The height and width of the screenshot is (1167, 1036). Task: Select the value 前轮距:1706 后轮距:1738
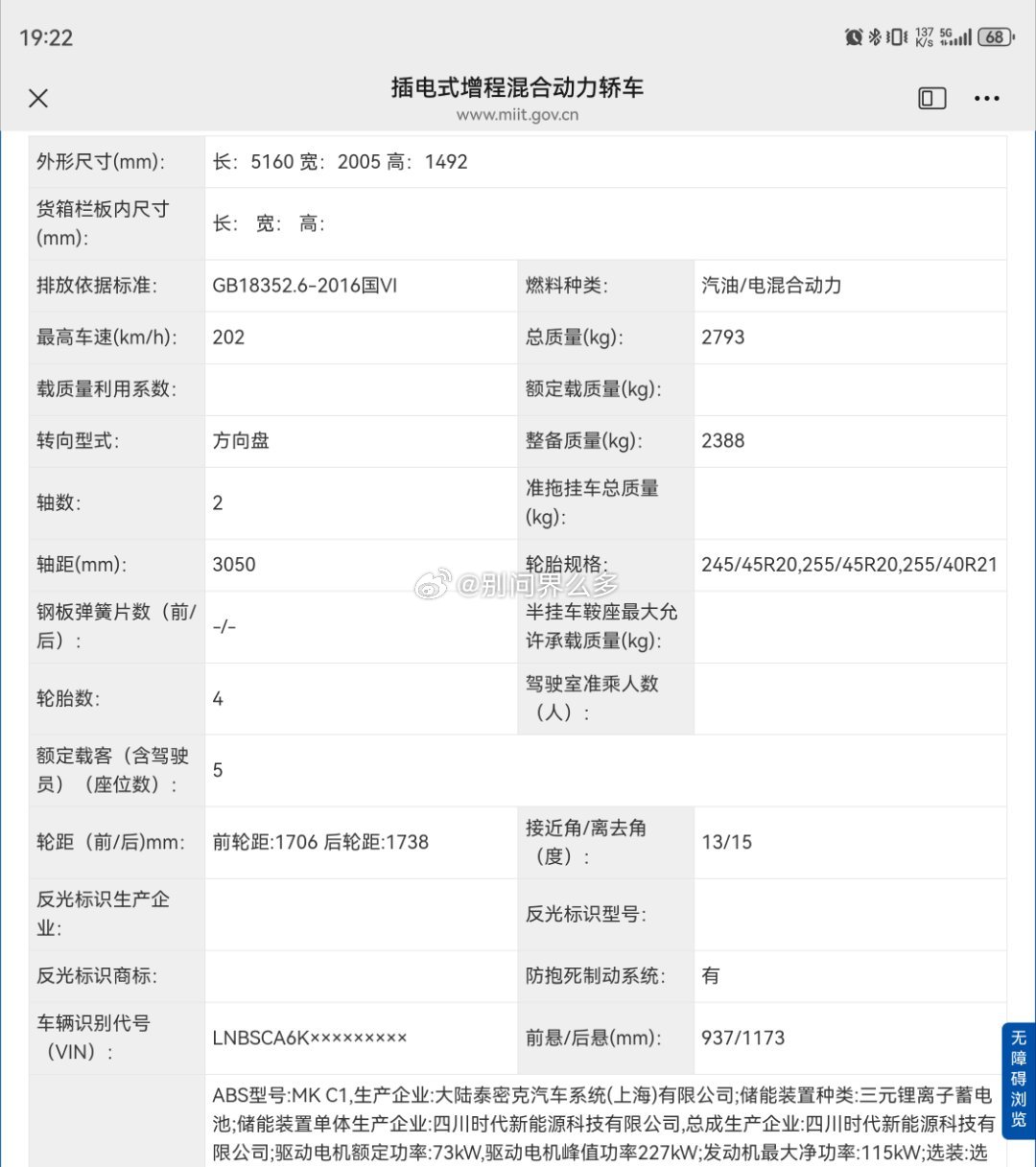[x=320, y=842]
